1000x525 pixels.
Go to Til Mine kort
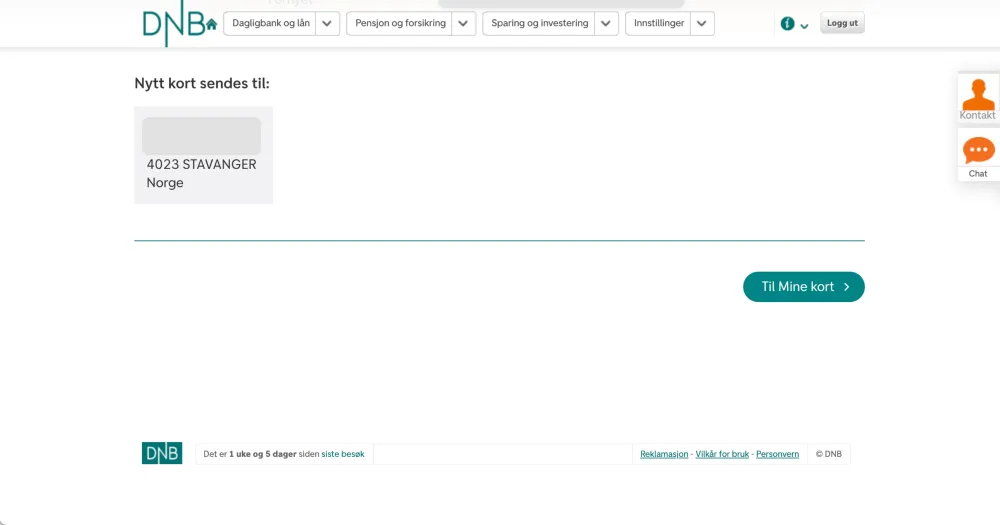click(803, 287)
